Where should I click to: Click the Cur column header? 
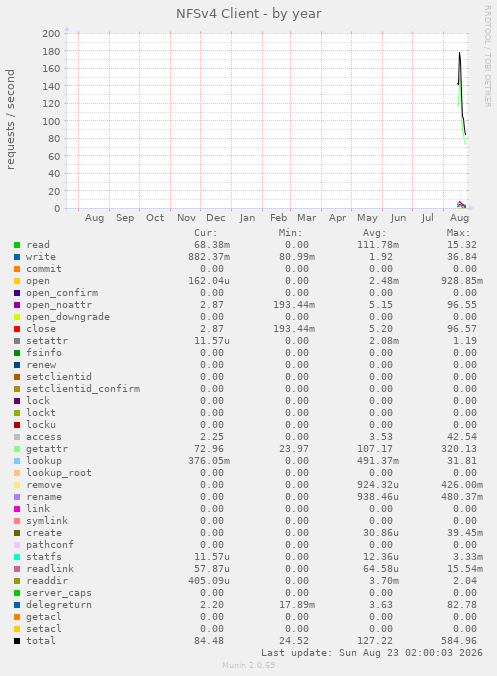pyautogui.click(x=206, y=233)
